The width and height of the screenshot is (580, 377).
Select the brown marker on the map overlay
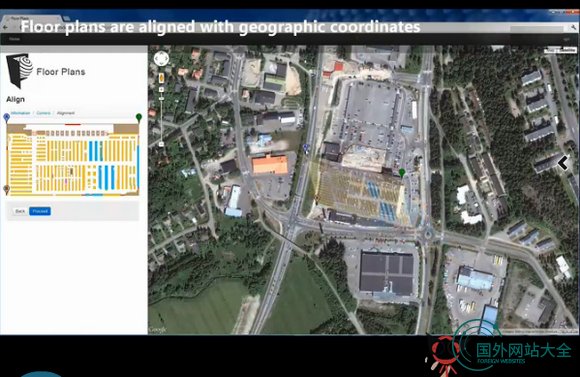pos(317,199)
